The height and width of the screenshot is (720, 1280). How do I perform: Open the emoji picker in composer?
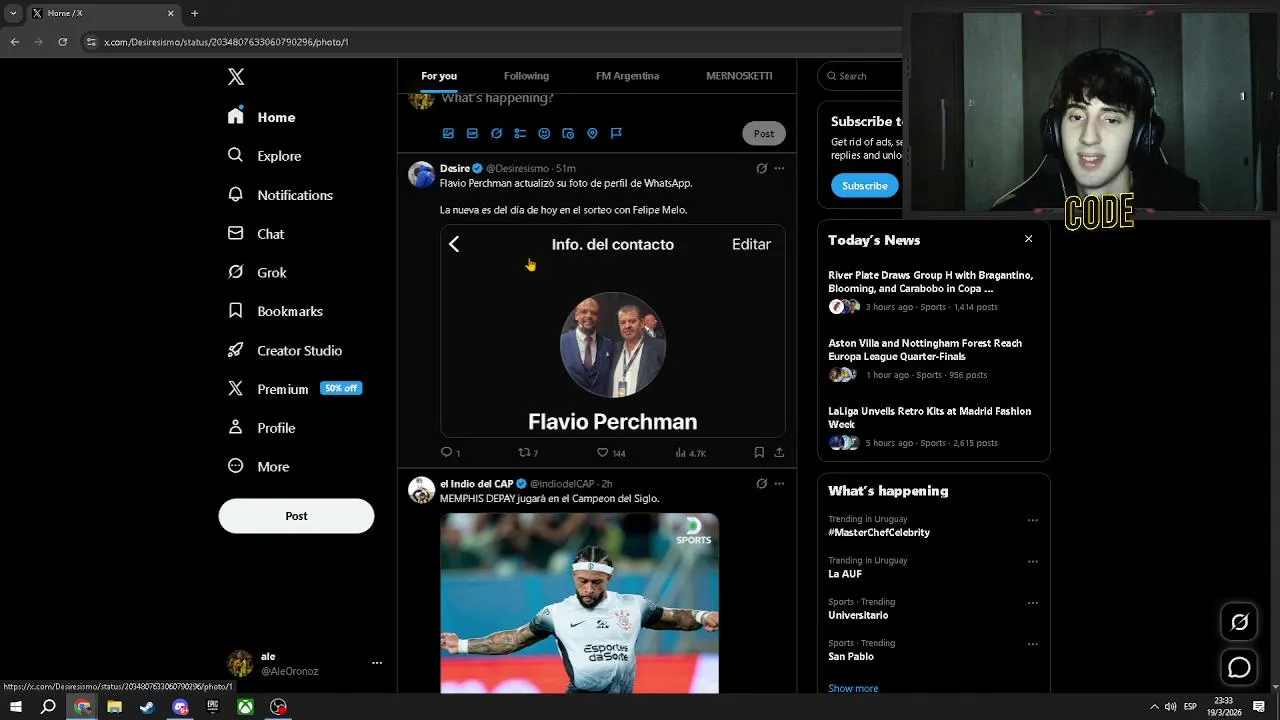click(544, 133)
